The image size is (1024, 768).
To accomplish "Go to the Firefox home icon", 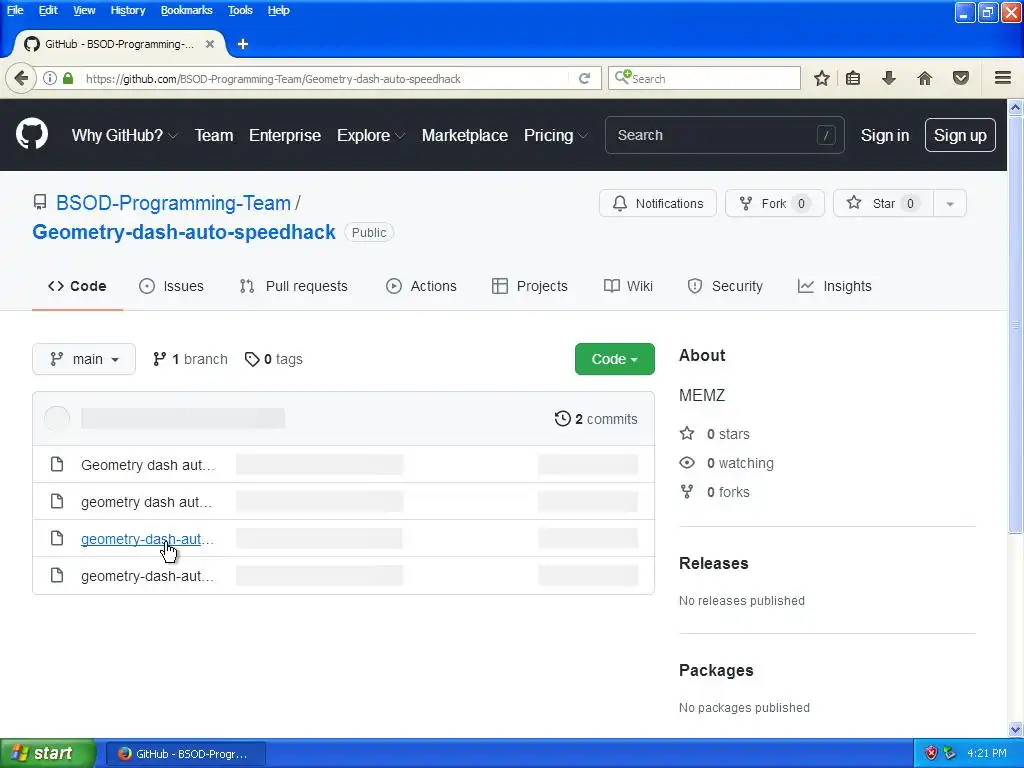I will (x=925, y=78).
